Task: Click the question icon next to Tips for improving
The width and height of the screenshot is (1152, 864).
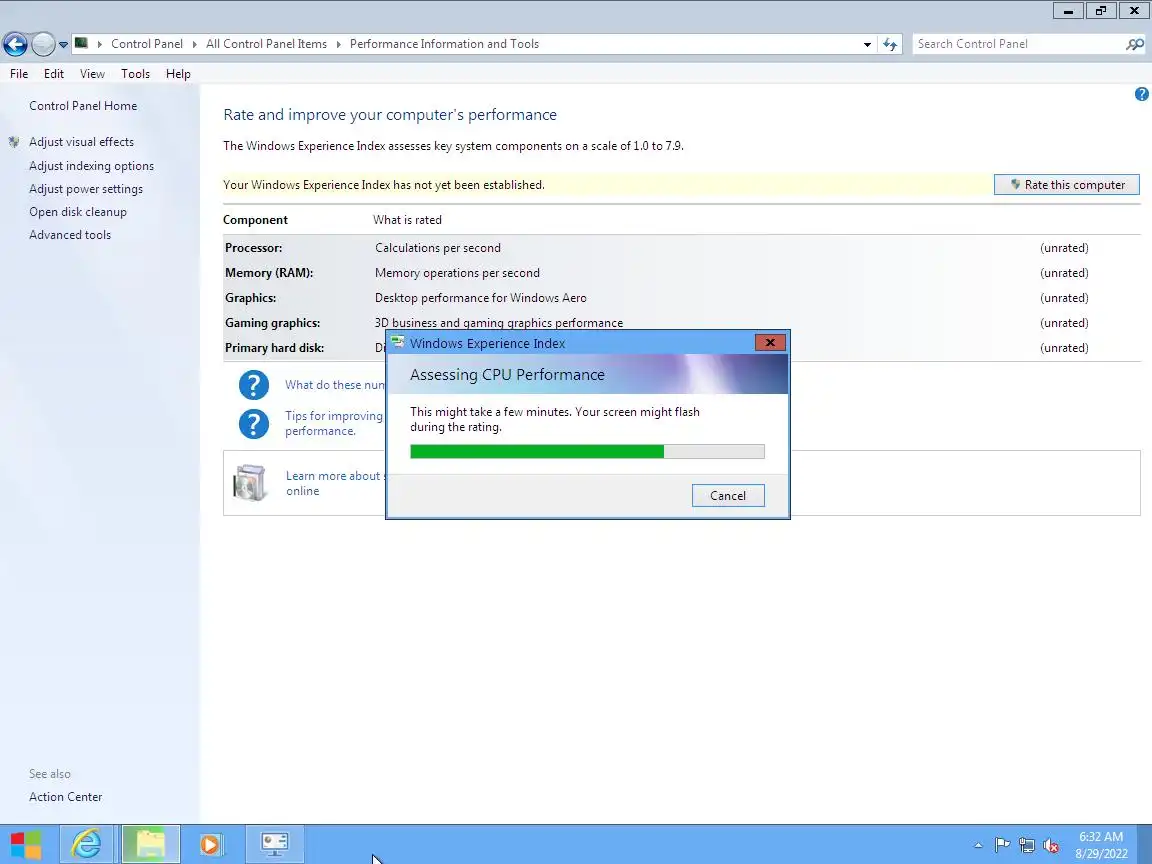Action: click(x=253, y=424)
